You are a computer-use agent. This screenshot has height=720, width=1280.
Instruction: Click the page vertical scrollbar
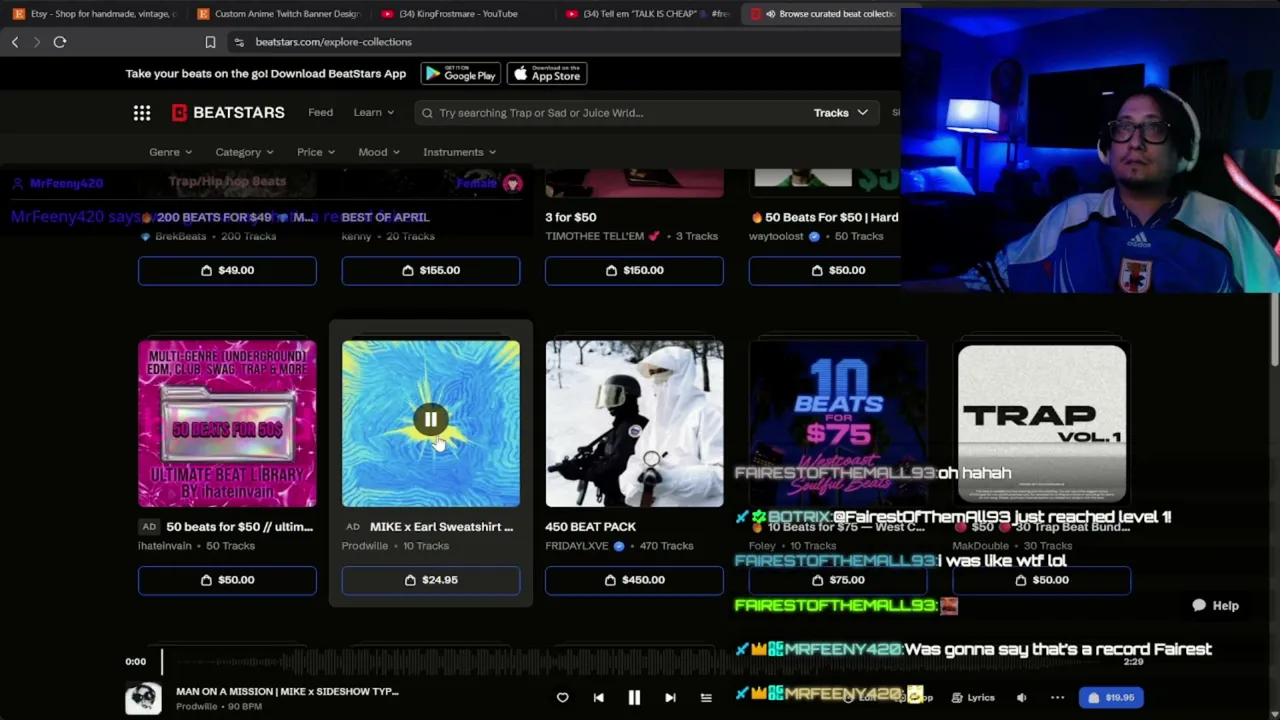1274,330
